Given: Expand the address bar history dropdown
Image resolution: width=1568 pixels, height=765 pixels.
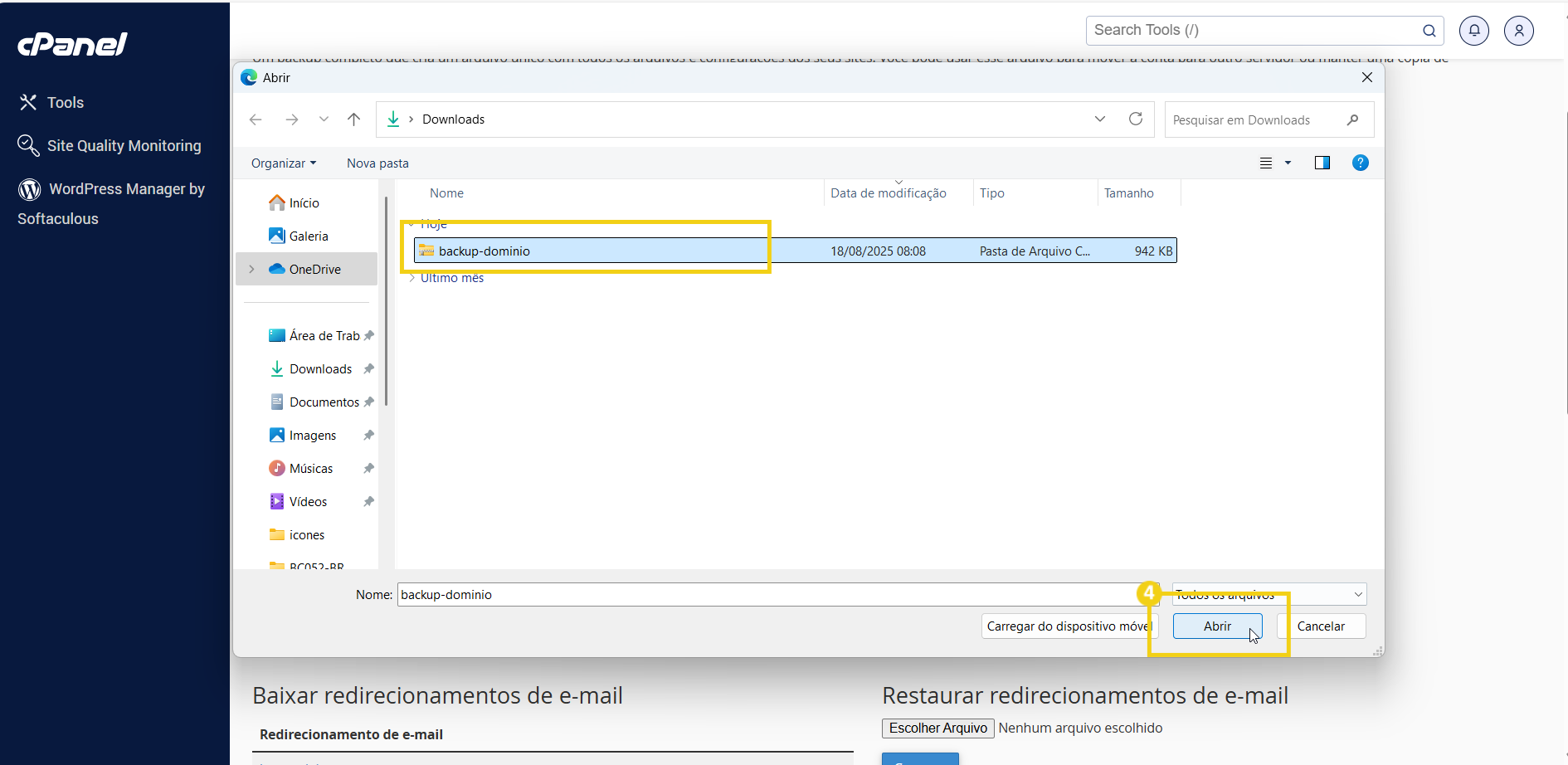Looking at the screenshot, I should click(1100, 119).
